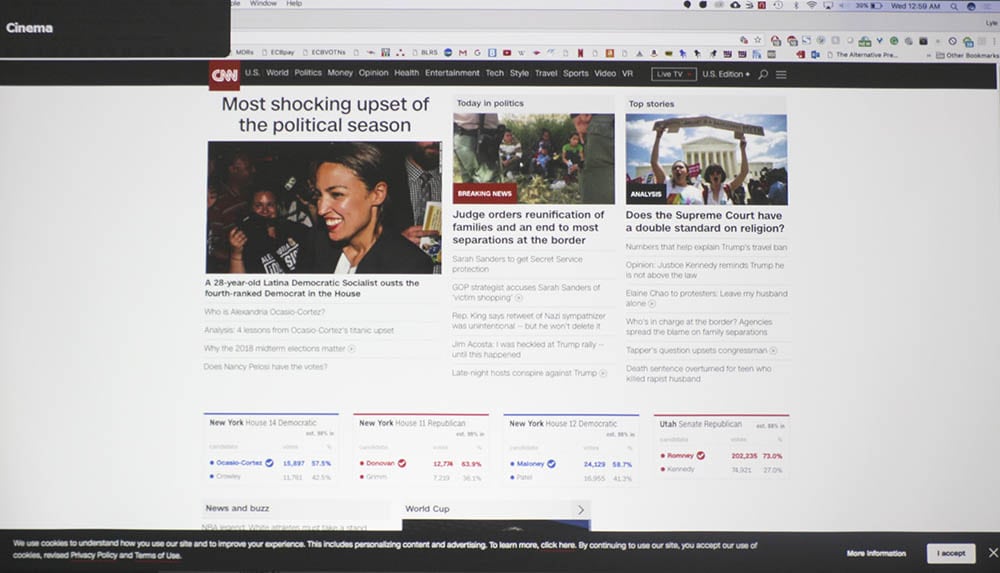Open the Outlook bookmark icon
Screen dimensions: 1000x573
pos(815,55)
